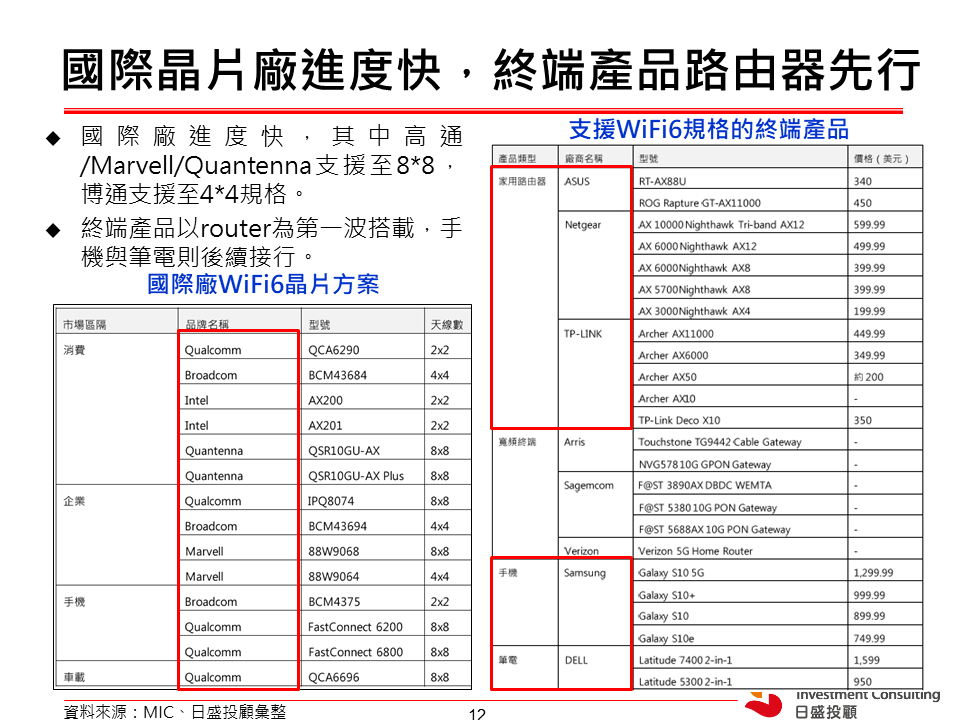Click the 天線數 column header
This screenshot has height=720, width=960.
click(x=446, y=325)
